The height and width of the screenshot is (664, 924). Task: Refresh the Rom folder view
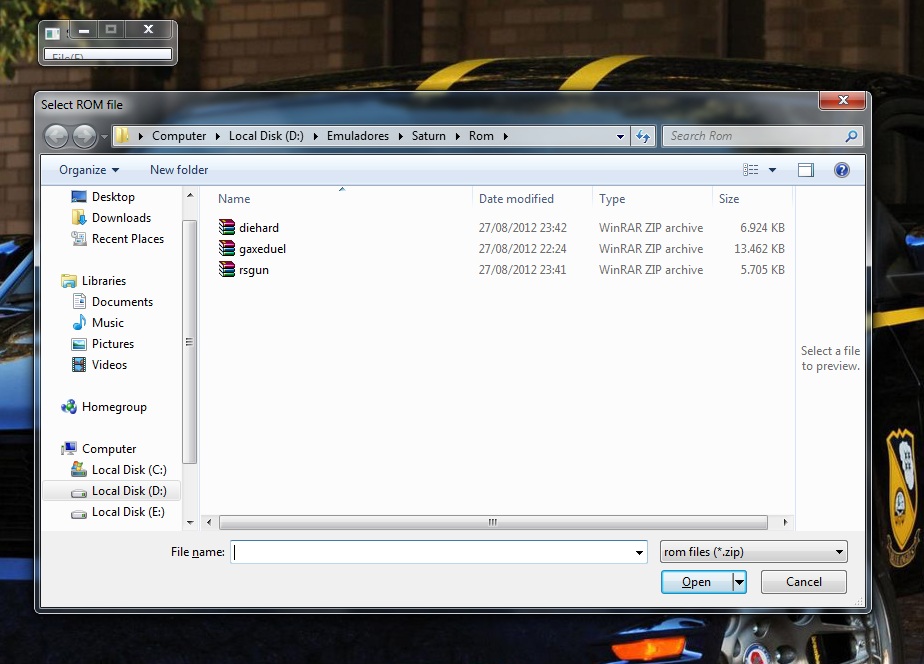643,136
